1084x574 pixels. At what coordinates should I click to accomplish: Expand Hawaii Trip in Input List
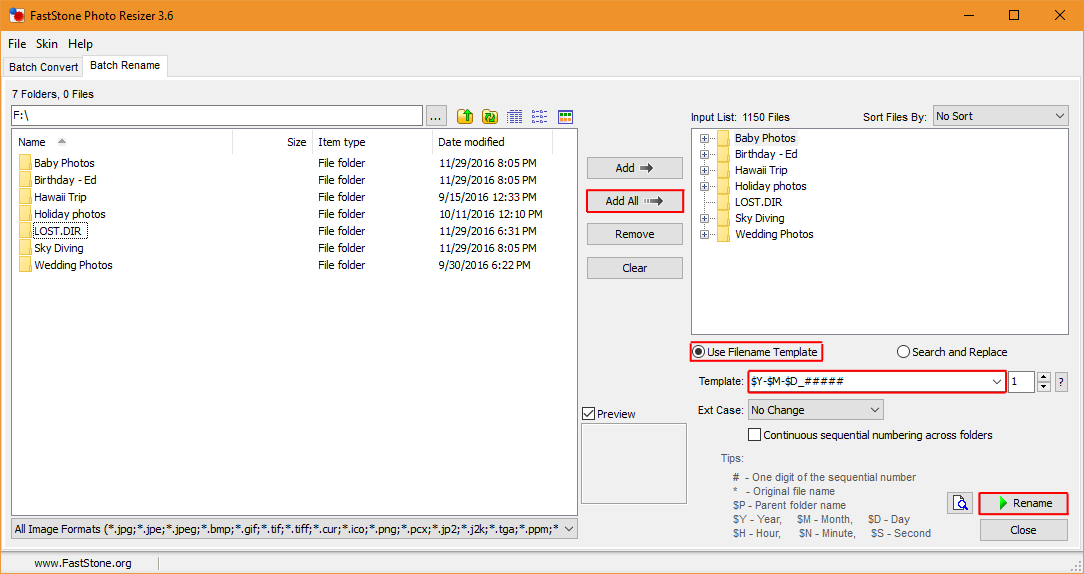tap(704, 170)
